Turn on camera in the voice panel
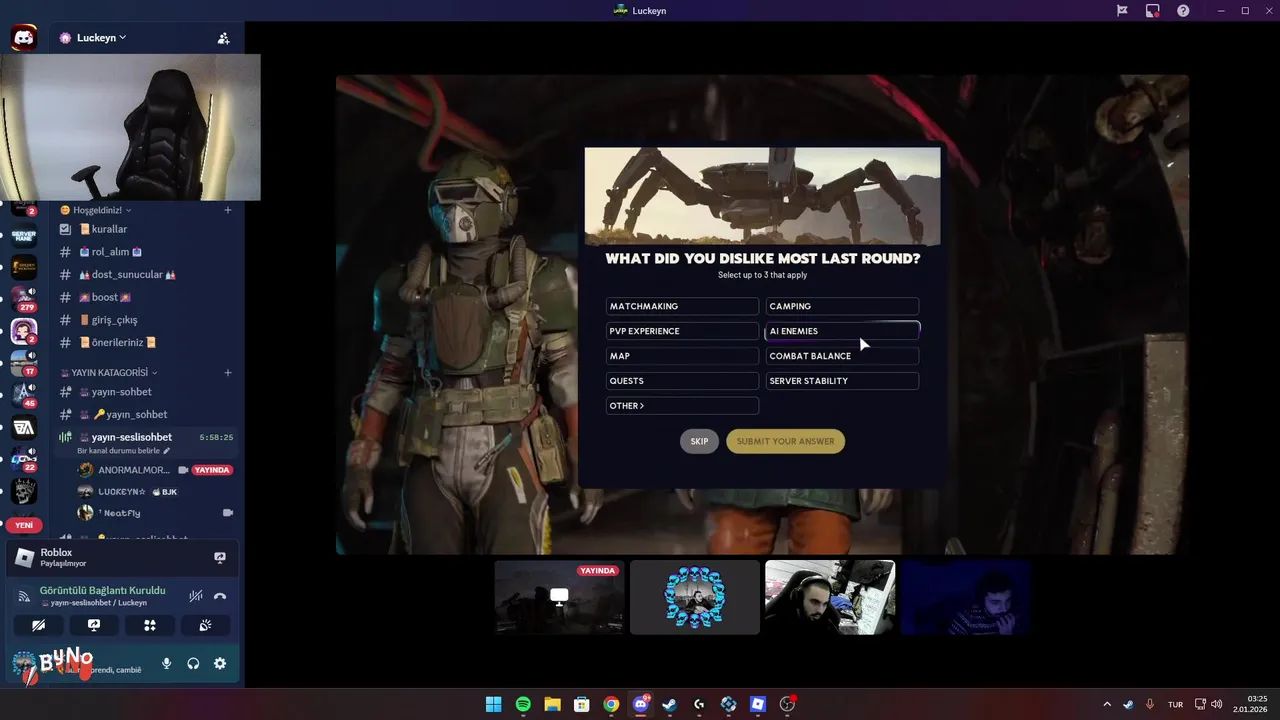 click(38, 625)
